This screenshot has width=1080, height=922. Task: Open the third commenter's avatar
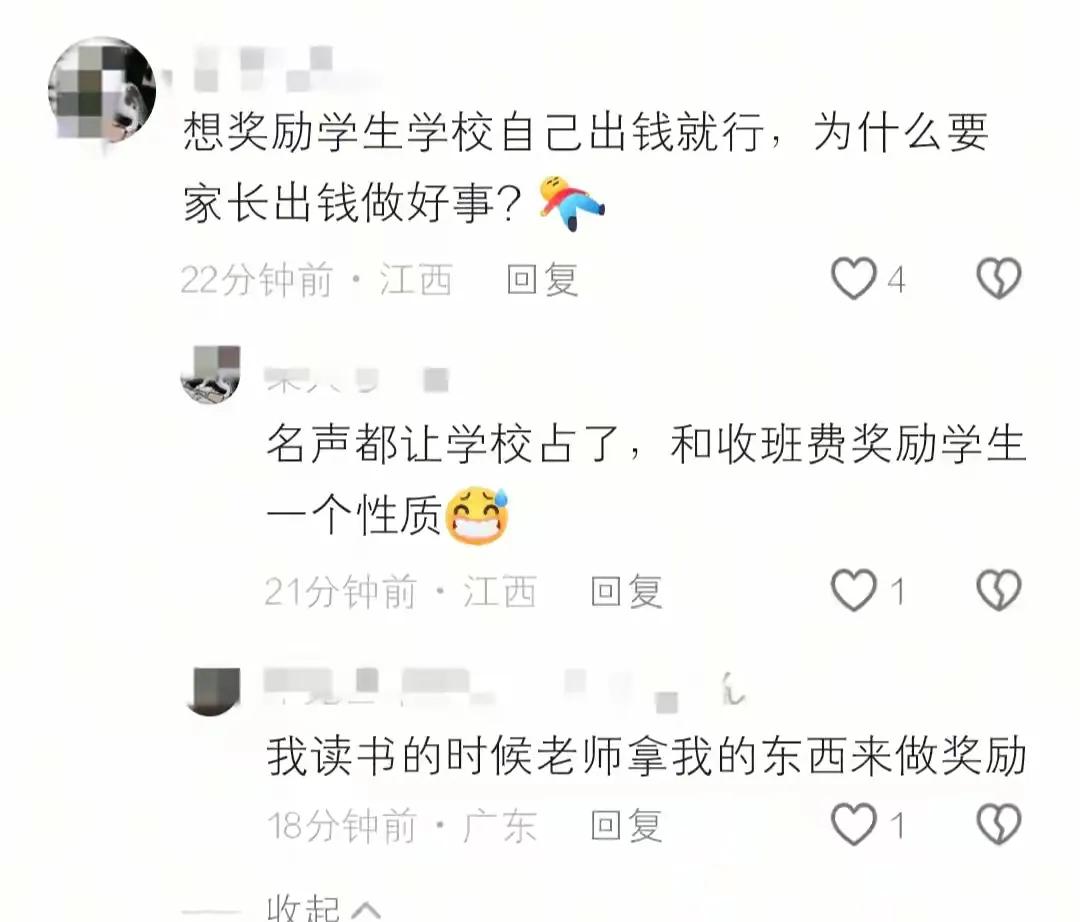(213, 691)
